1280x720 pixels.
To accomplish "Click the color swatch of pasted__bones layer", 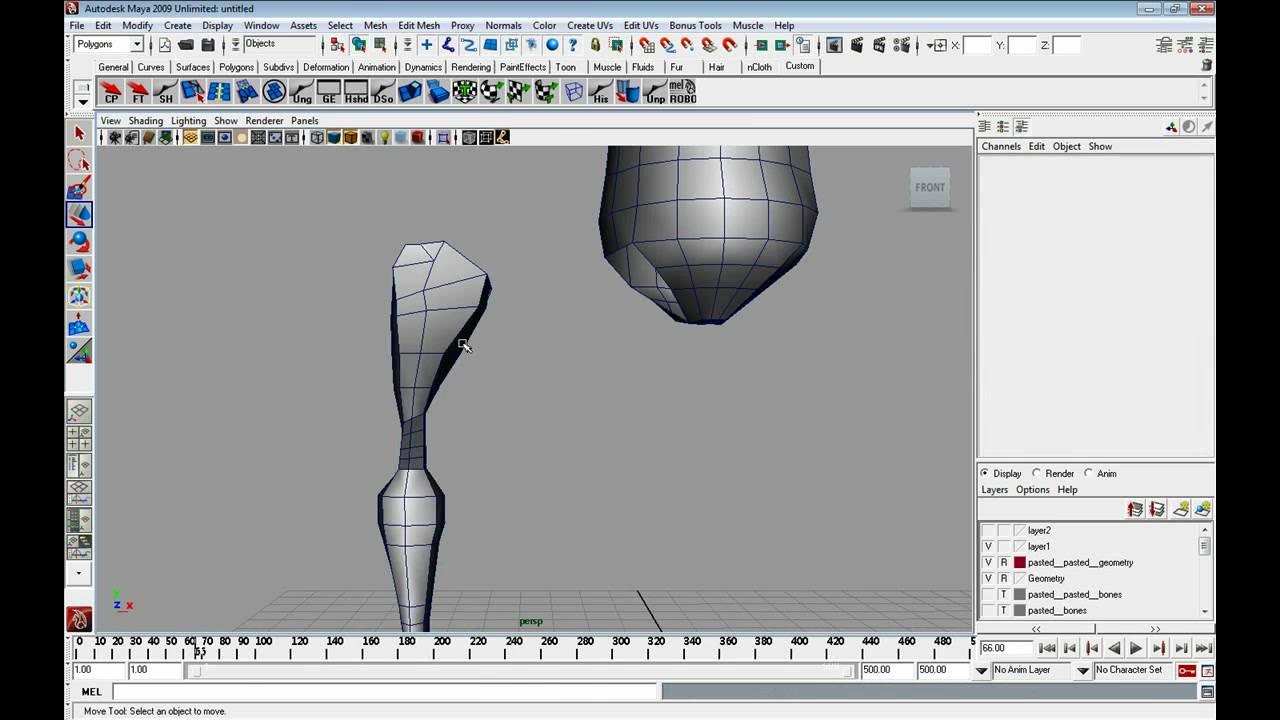I will (x=1020, y=611).
